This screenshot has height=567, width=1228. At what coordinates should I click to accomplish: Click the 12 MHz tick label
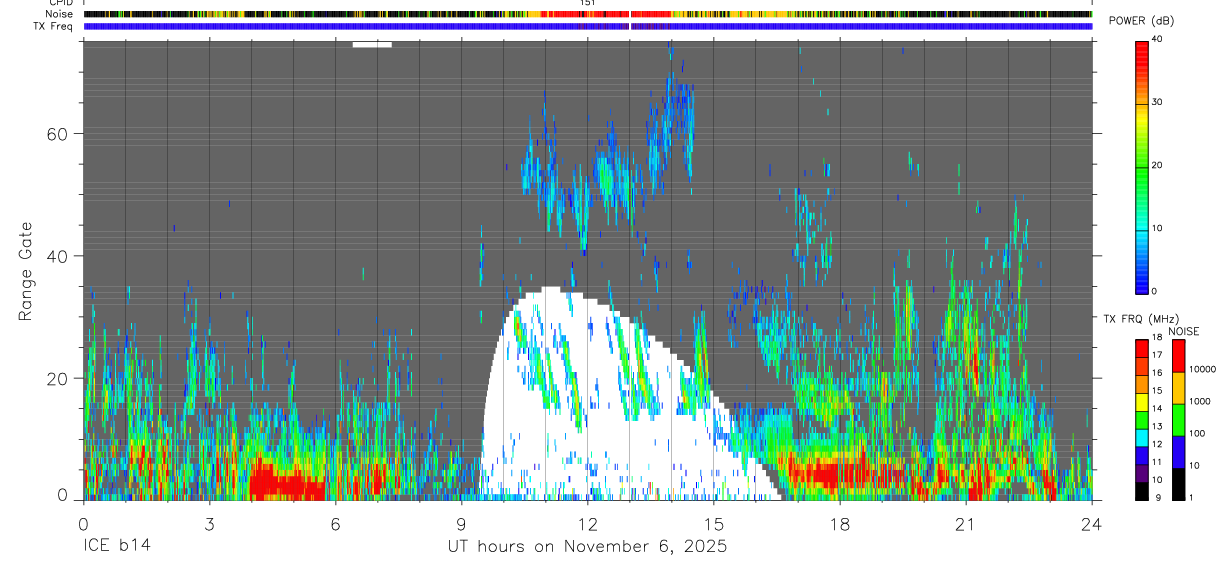pyautogui.click(x=1156, y=444)
